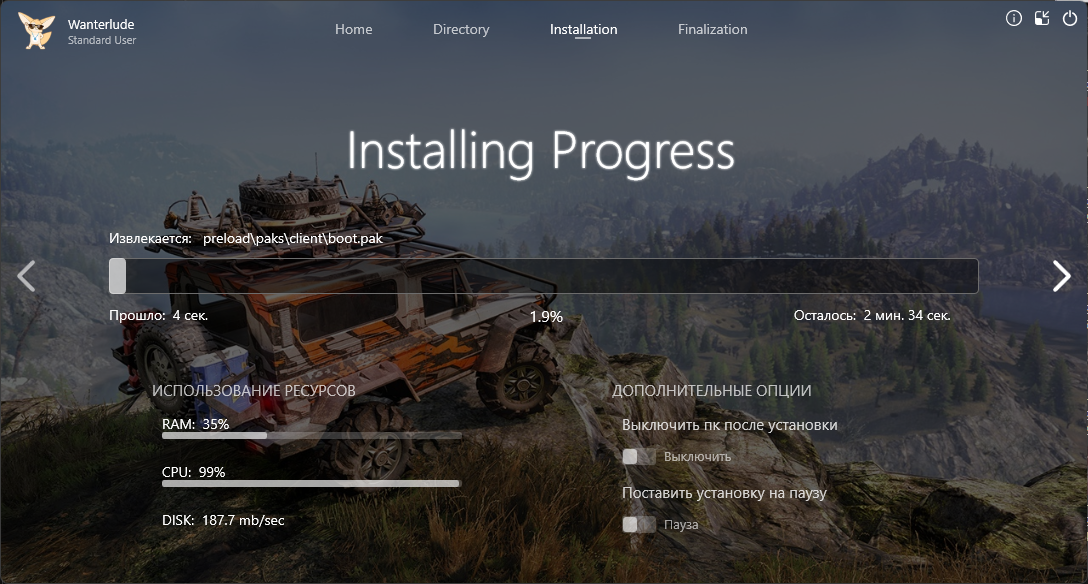Image resolution: width=1088 pixels, height=584 pixels.
Task: Open the info icon at top right
Action: (1014, 18)
